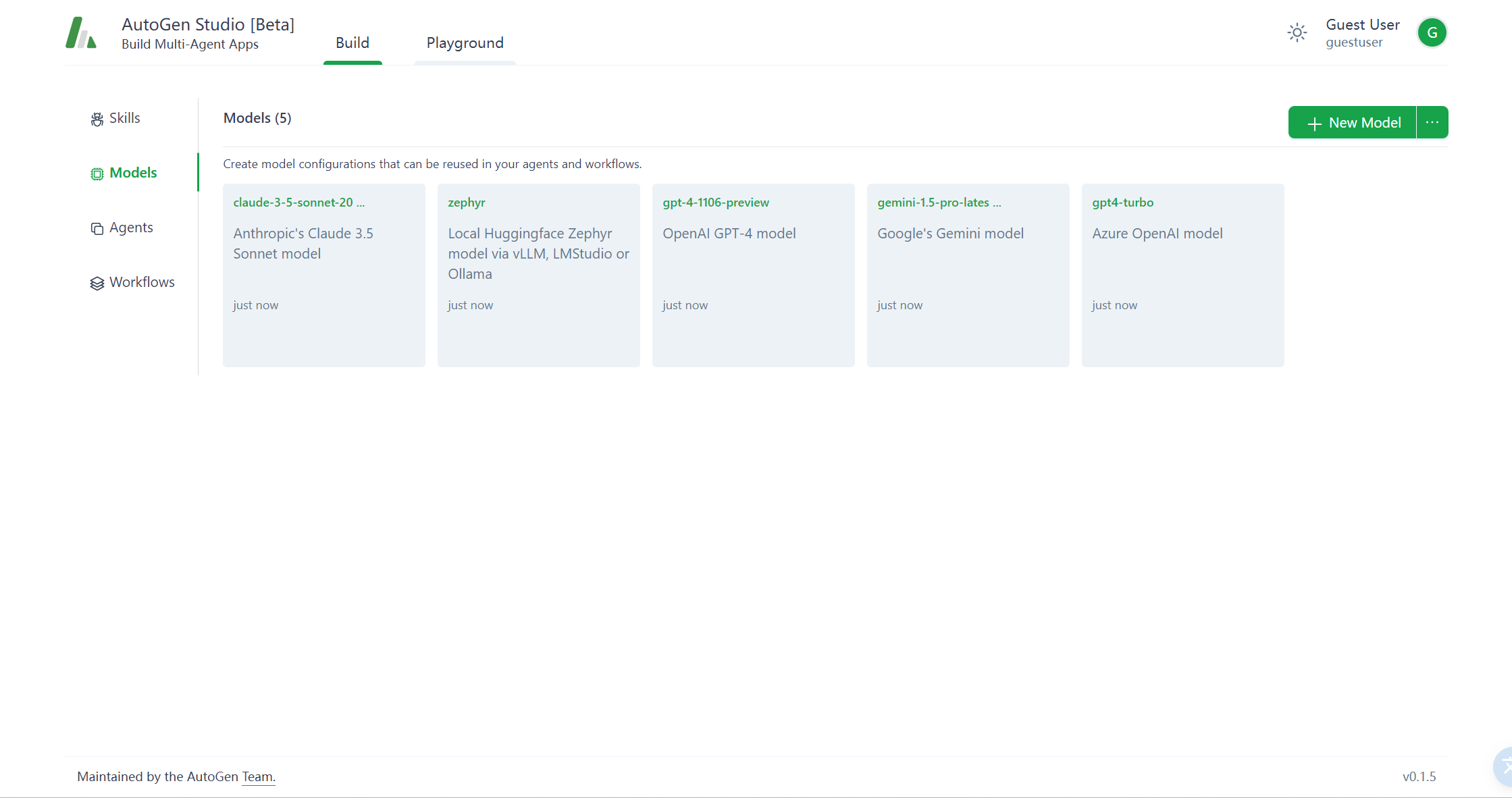Click 'just now' on the gpt-4-1106-preview card

coord(685,305)
